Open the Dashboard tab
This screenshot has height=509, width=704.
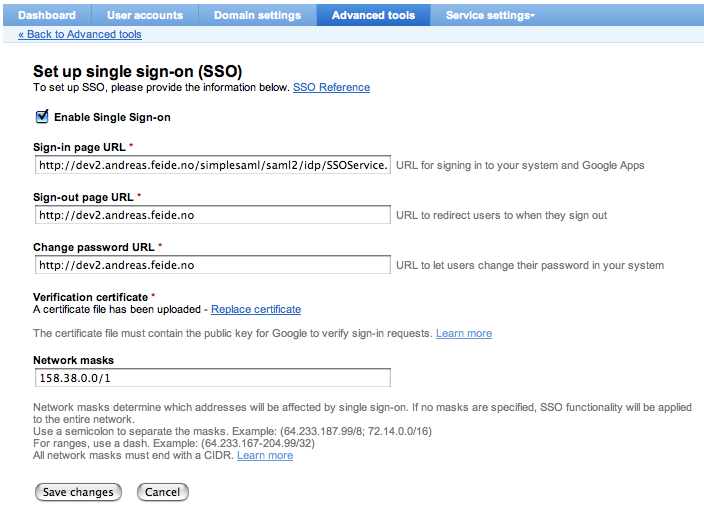[x=47, y=15]
